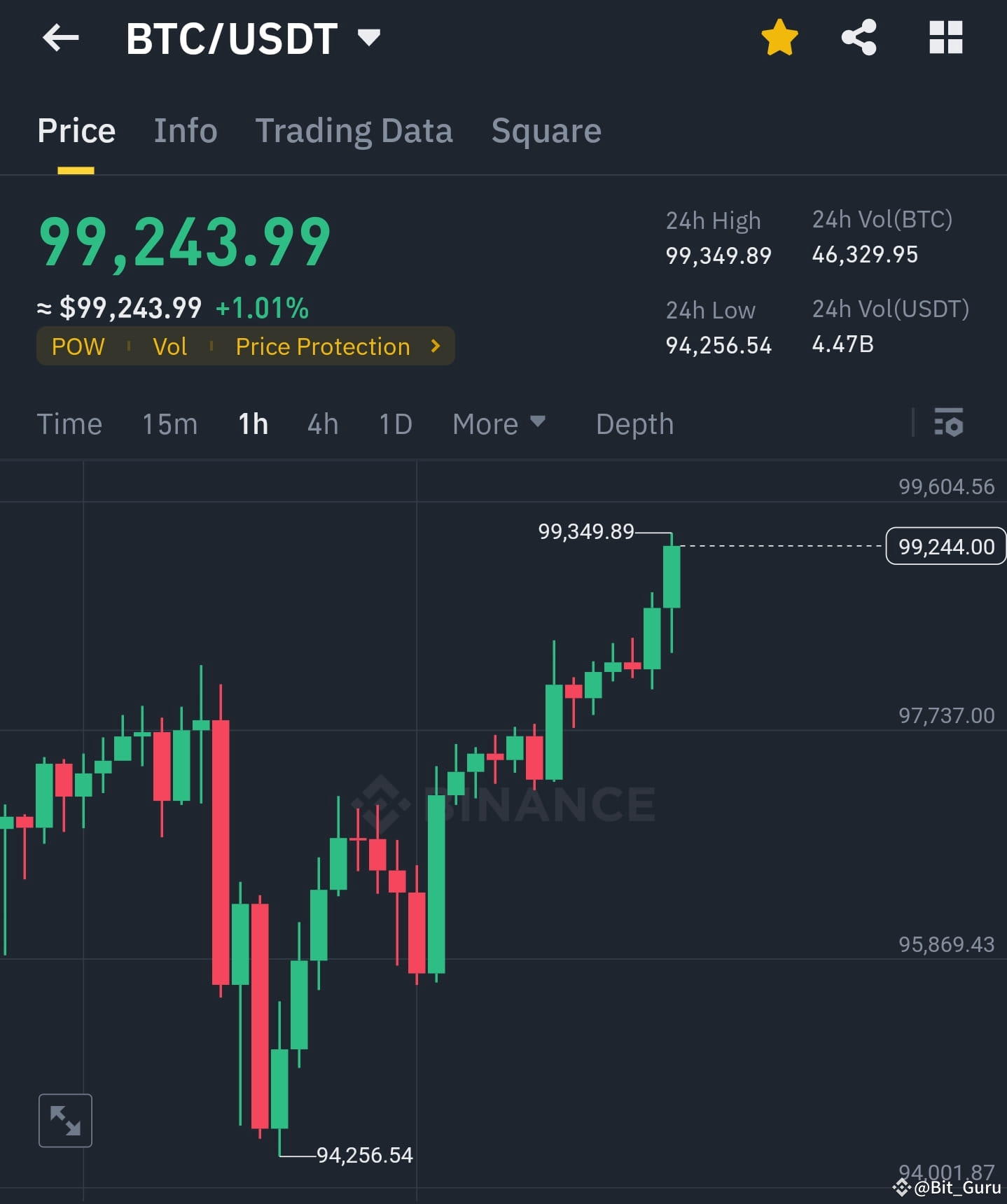The width and height of the screenshot is (1007, 1204).
Task: Open the share icon to share BTC/USDT
Action: 858,38
